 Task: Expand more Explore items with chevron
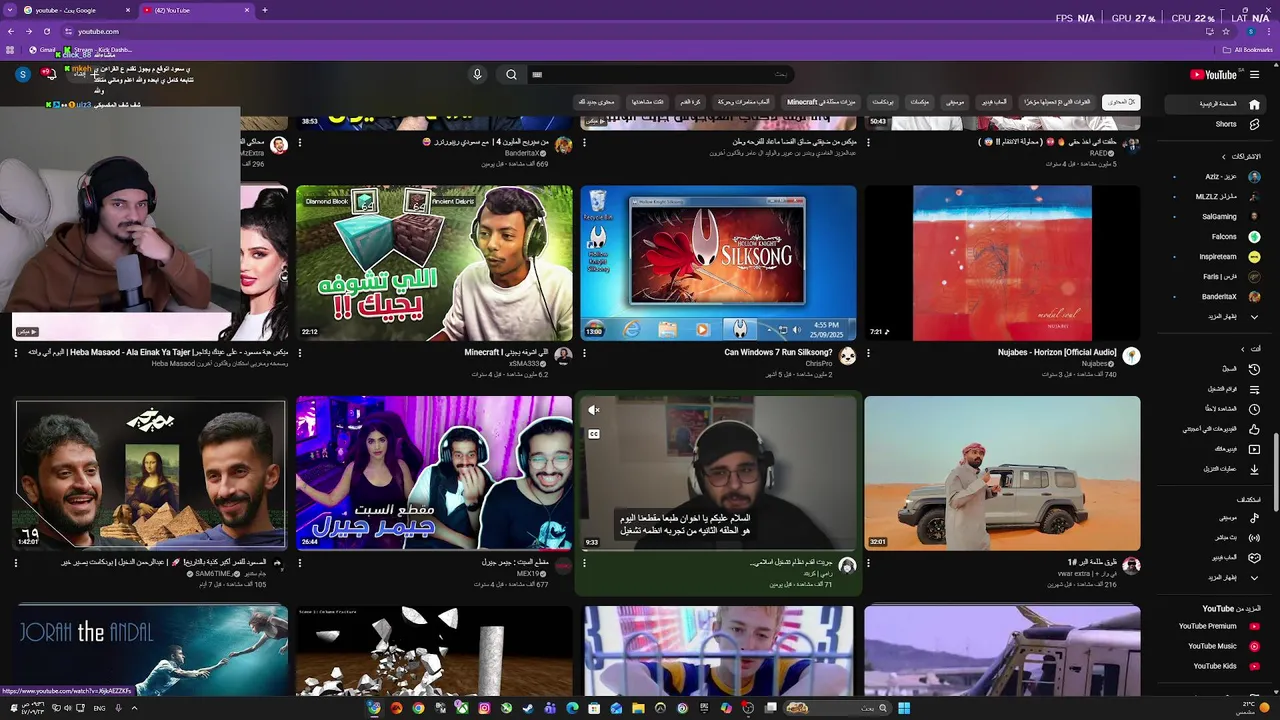tap(1254, 577)
